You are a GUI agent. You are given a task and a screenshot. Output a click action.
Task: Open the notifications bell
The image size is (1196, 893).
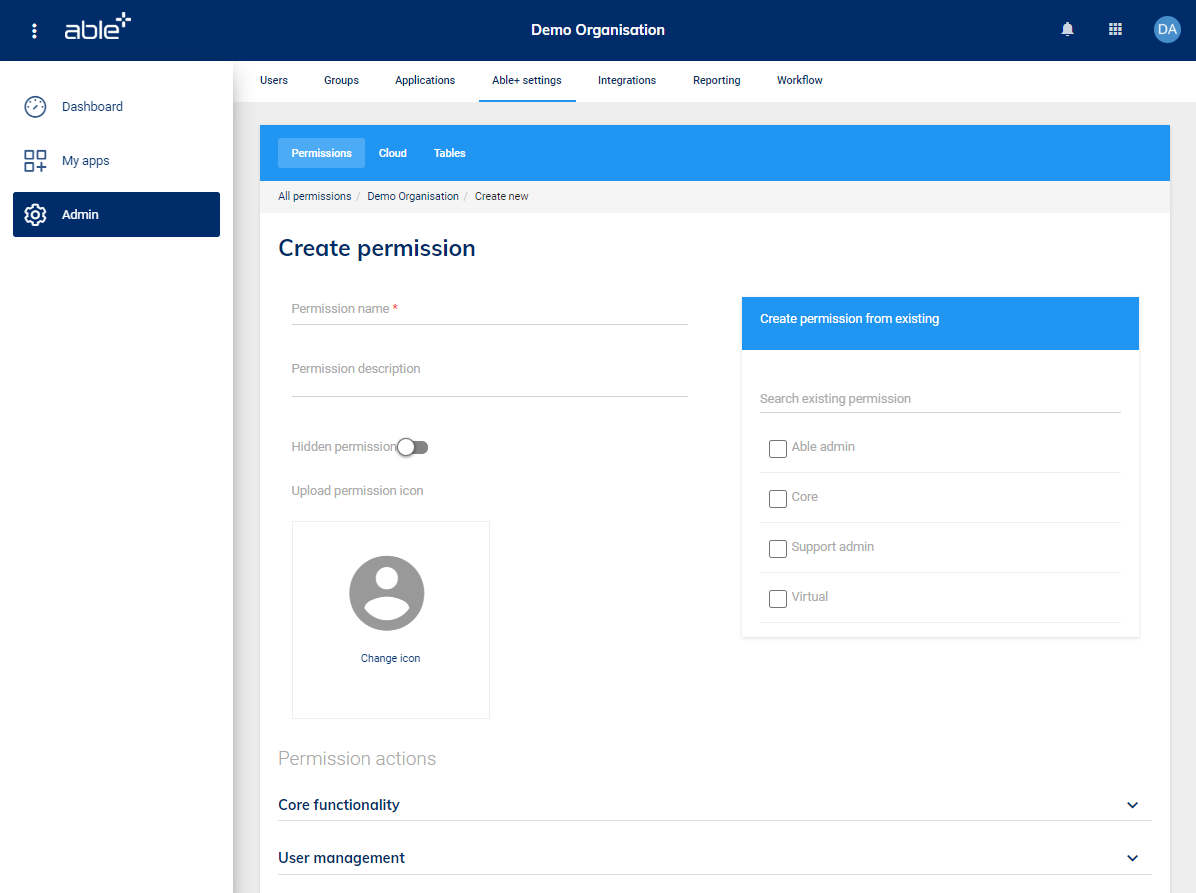[1067, 30]
